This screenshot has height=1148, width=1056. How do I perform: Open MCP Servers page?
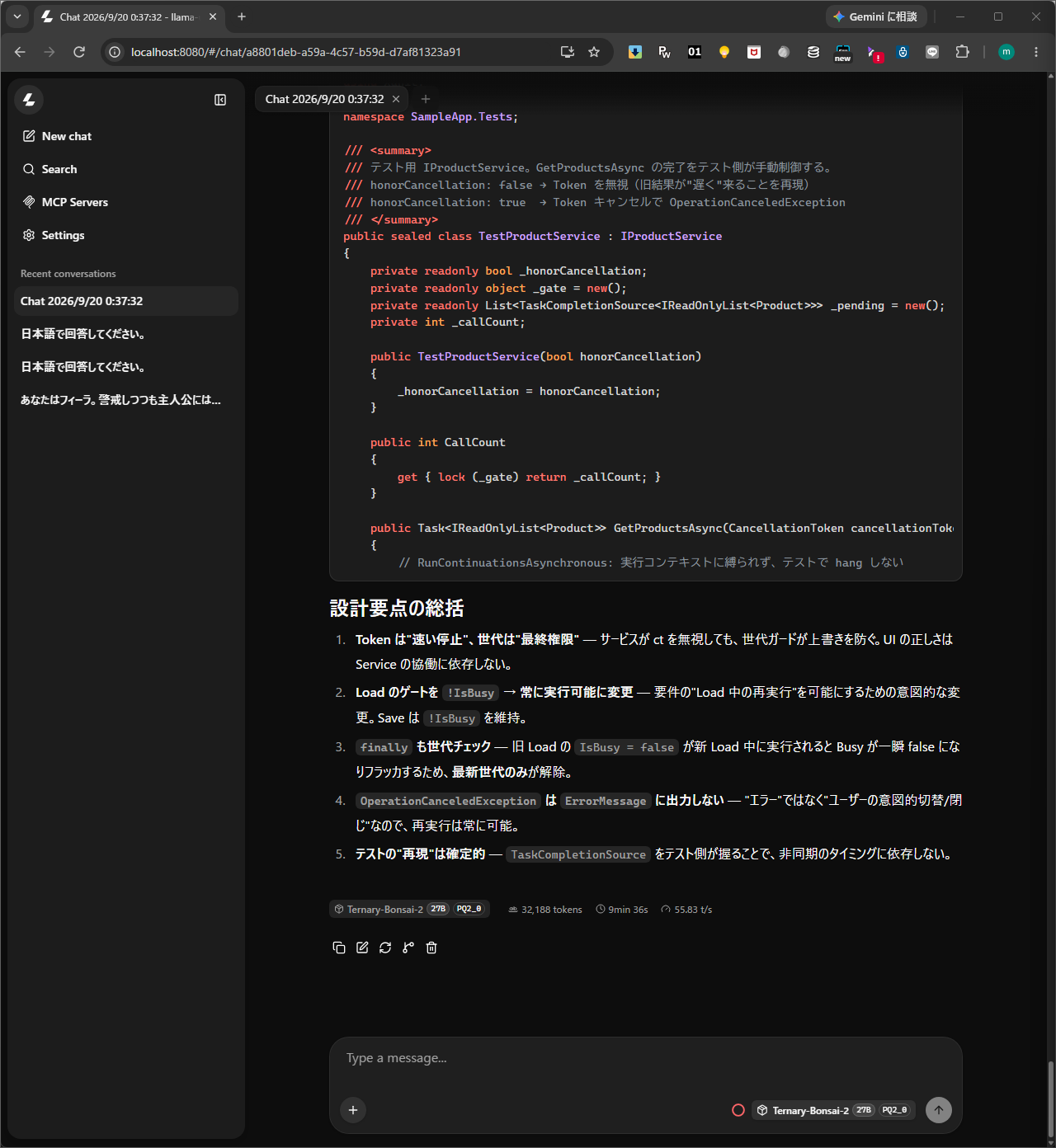(x=126, y=202)
